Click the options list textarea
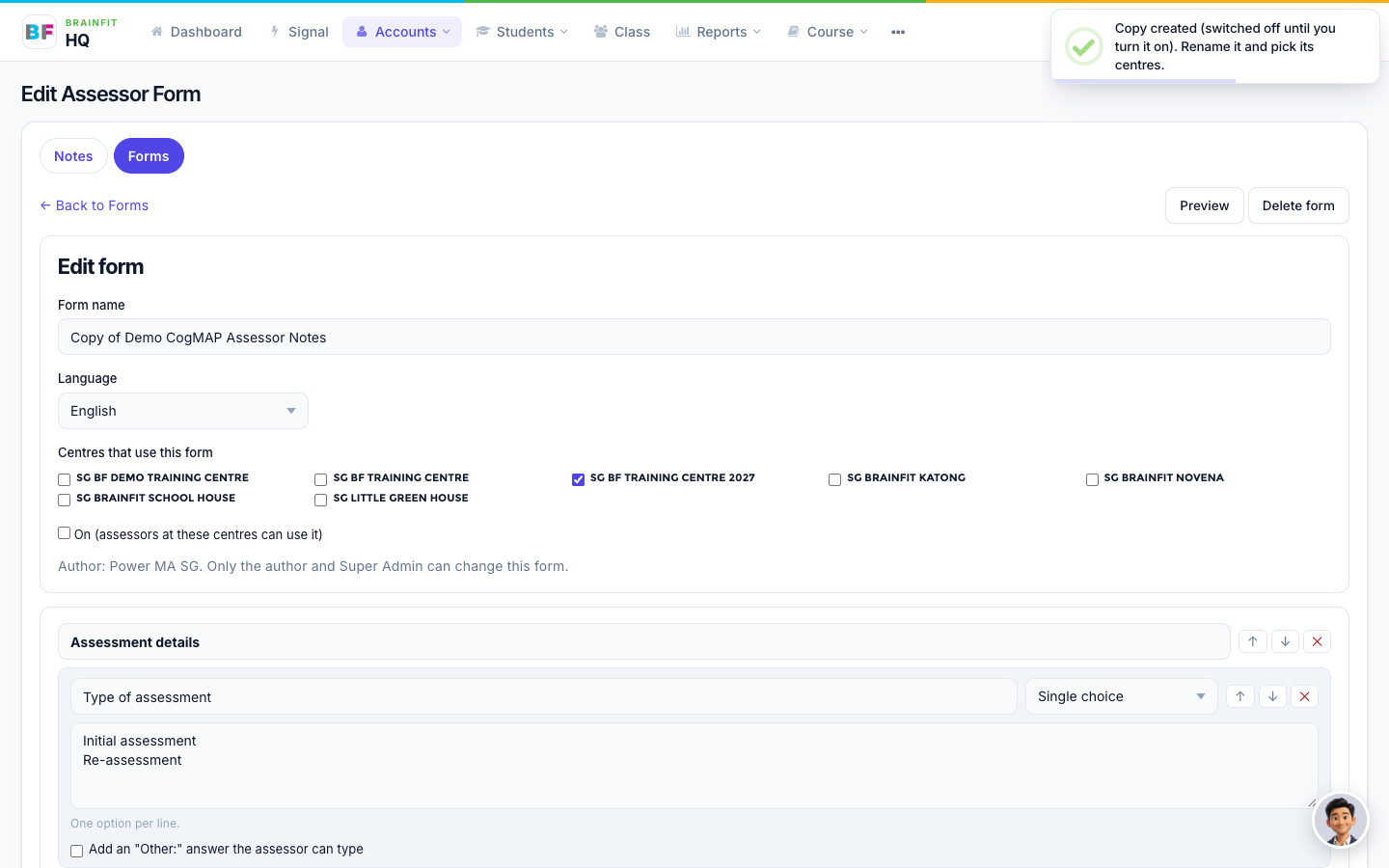The image size is (1389, 868). tap(694, 766)
